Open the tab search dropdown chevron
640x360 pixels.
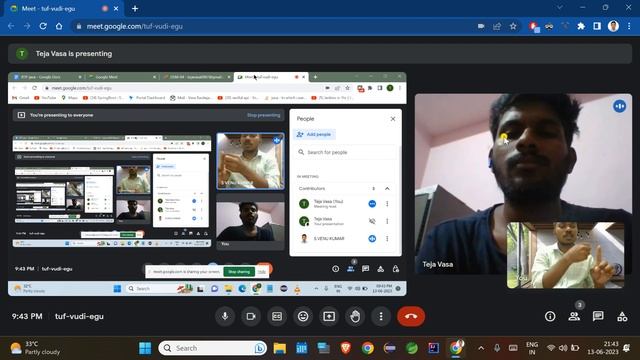[x=560, y=7]
